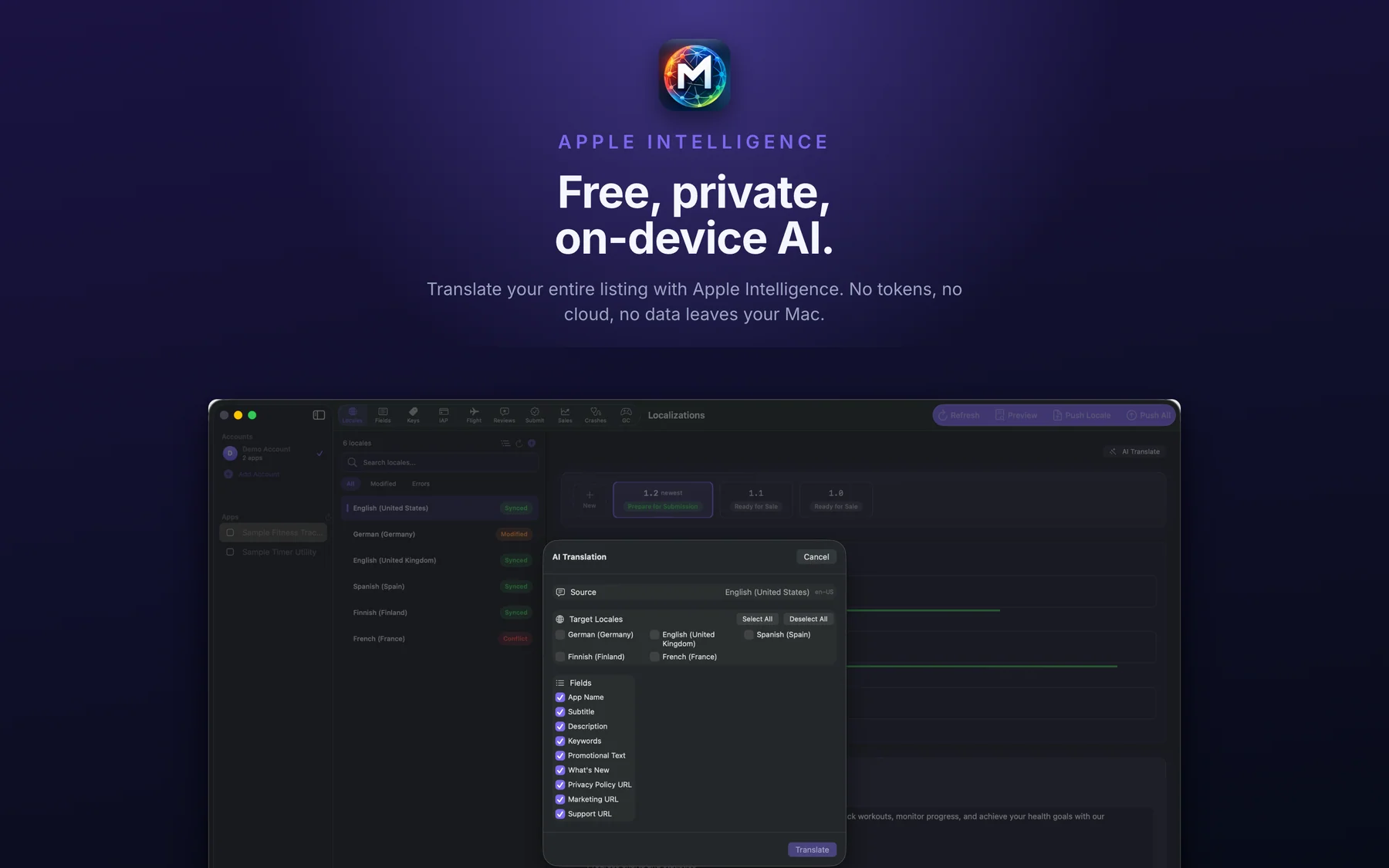This screenshot has height=868, width=1389.
Task: Click the AI Translate button
Action: [1134, 451]
